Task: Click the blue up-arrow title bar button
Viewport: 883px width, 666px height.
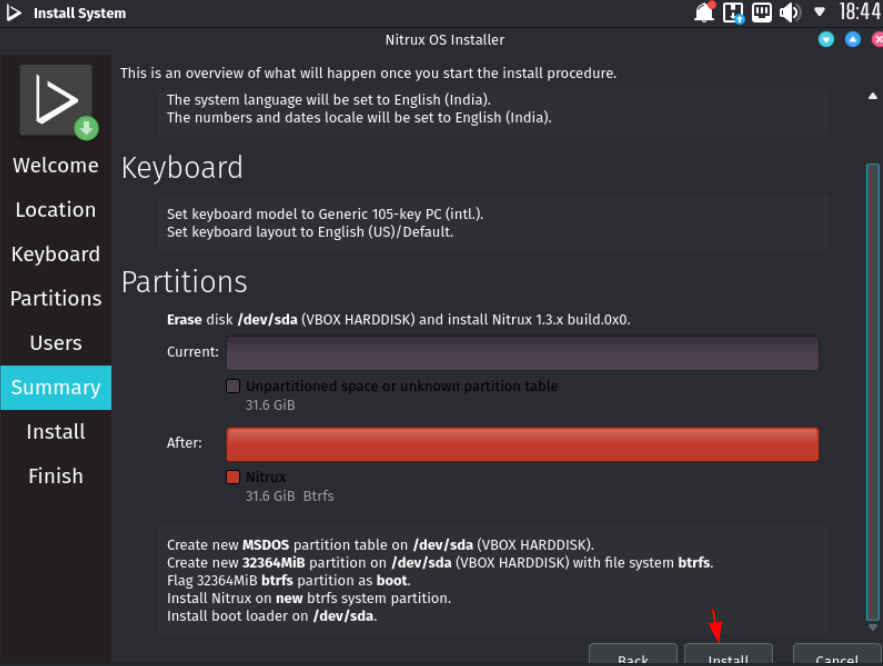Action: [853, 39]
